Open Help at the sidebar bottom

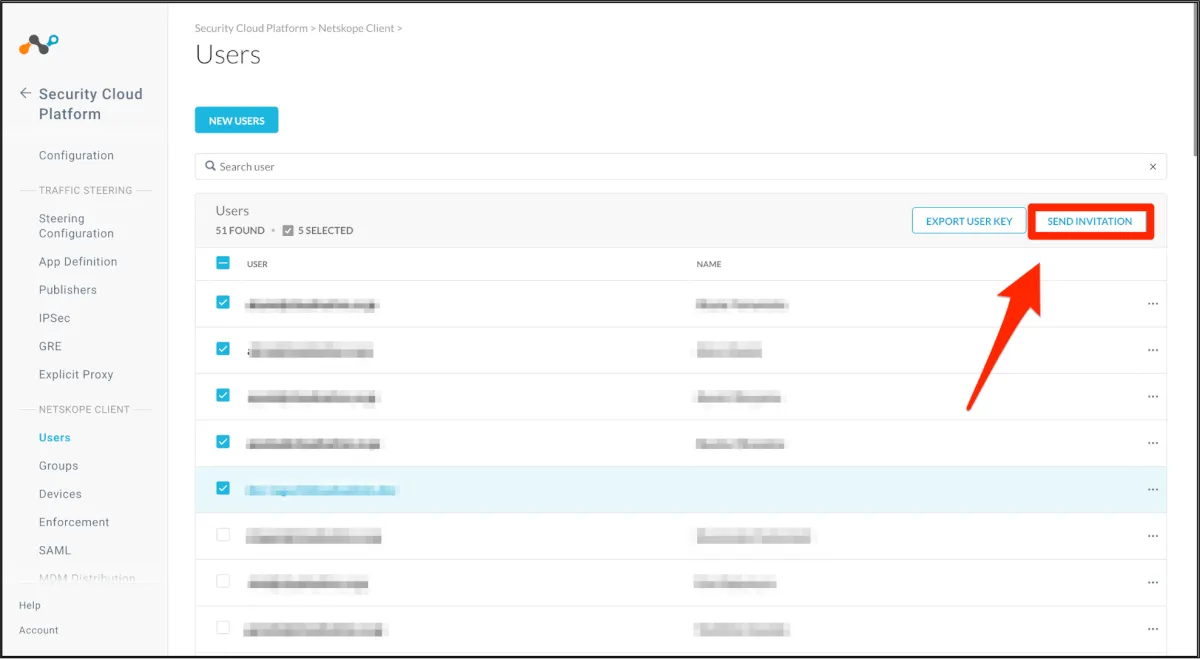30,605
